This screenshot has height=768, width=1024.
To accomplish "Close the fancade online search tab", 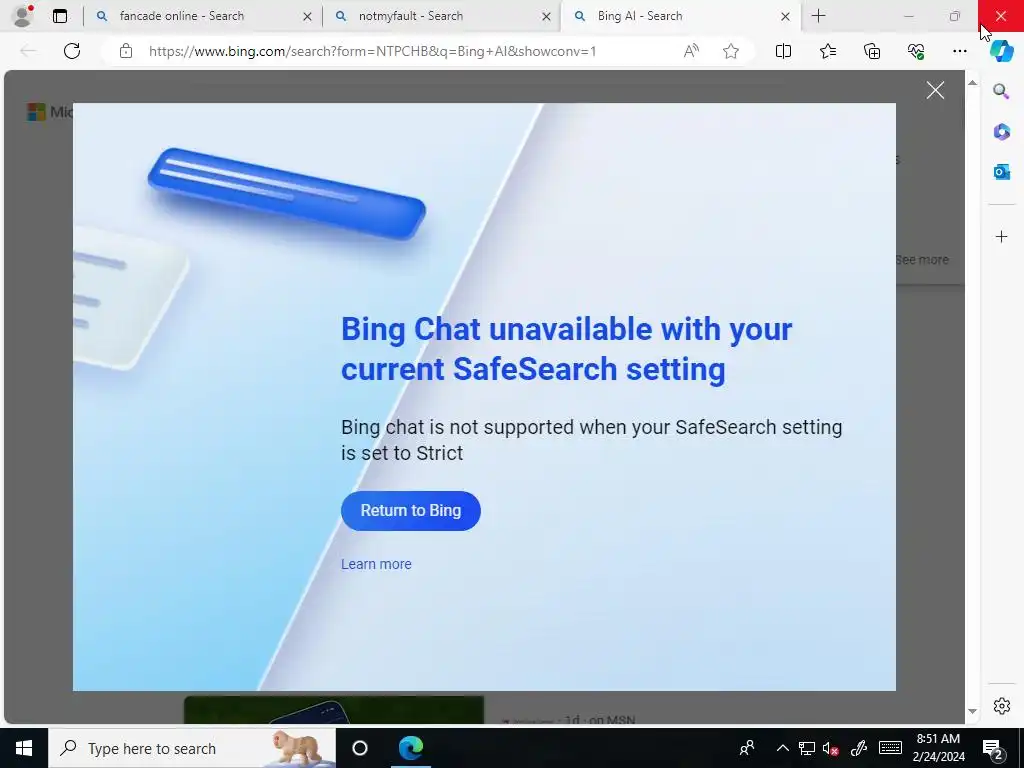I will (307, 16).
